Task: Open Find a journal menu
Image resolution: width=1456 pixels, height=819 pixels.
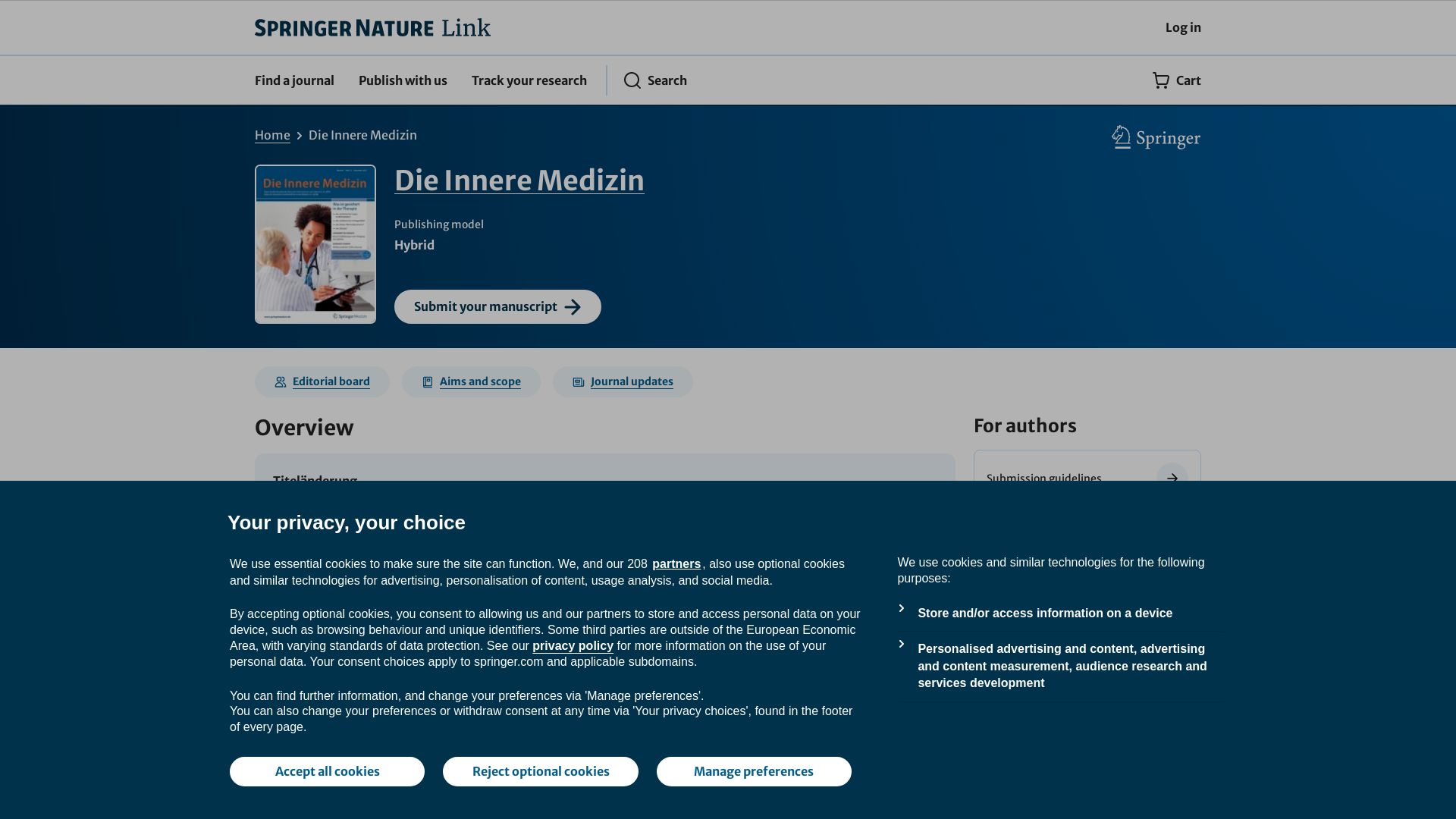Action: coord(294,80)
